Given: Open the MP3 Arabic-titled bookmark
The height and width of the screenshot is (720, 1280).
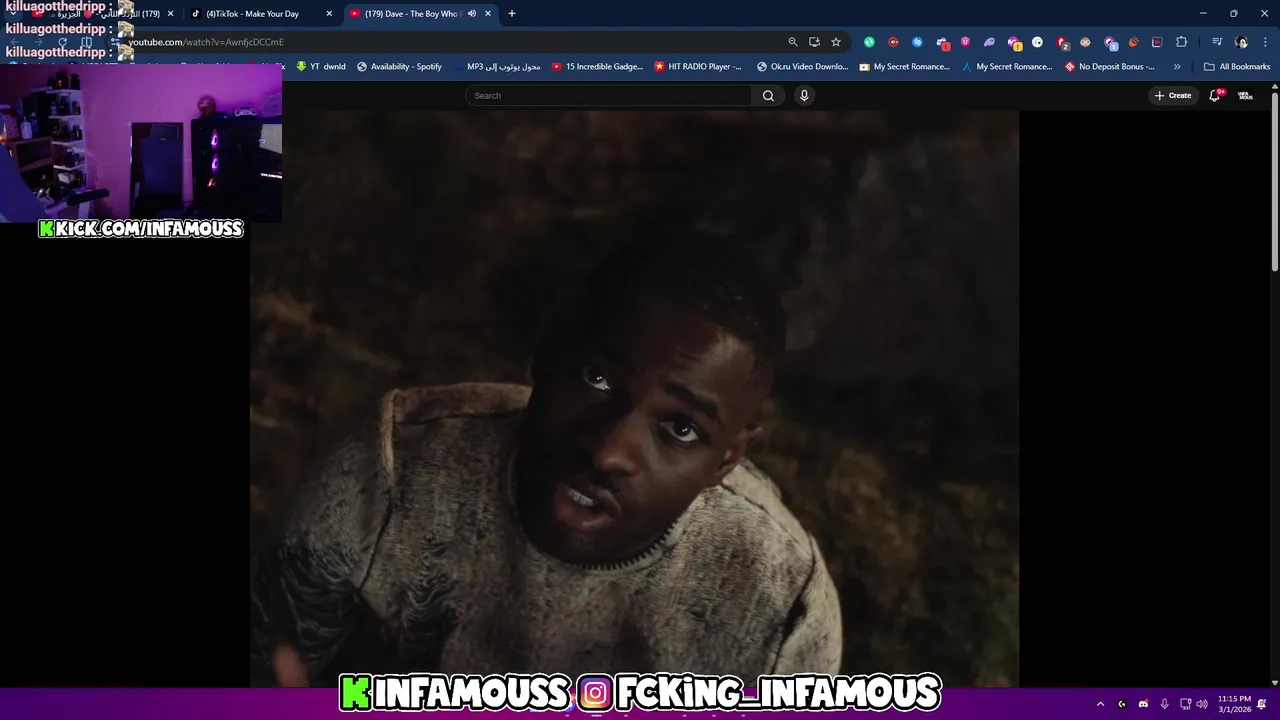Looking at the screenshot, I should [x=496, y=67].
